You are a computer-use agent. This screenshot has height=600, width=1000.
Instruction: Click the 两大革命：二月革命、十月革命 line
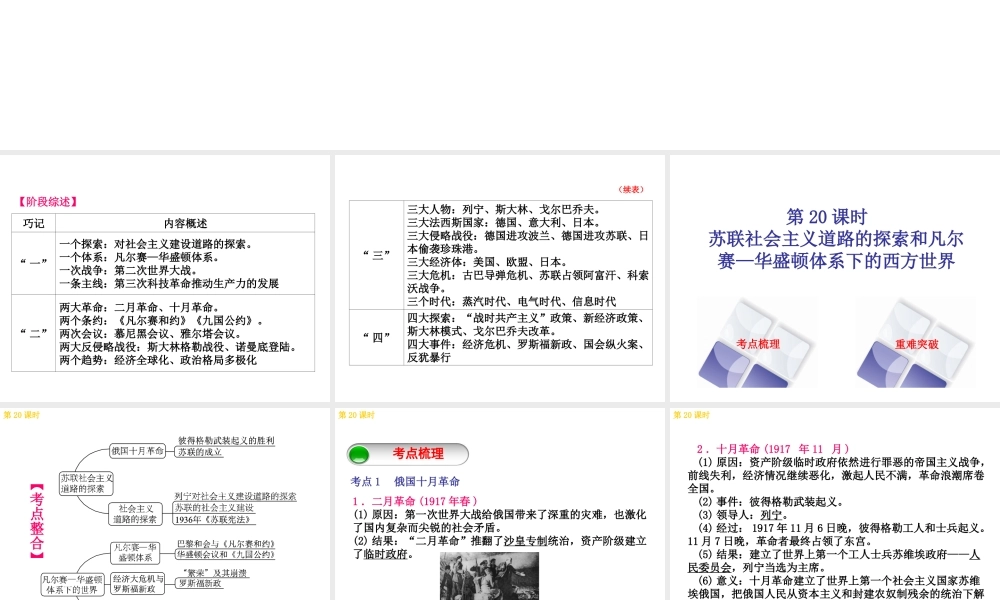(140, 307)
